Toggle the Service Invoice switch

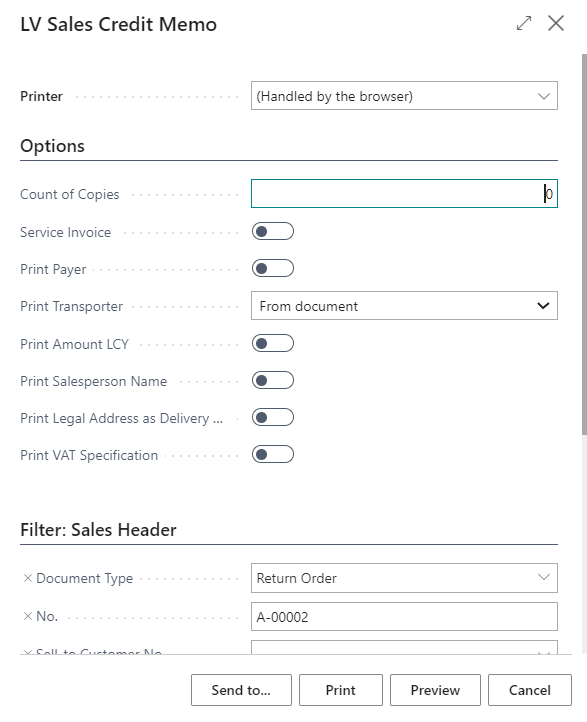point(273,231)
